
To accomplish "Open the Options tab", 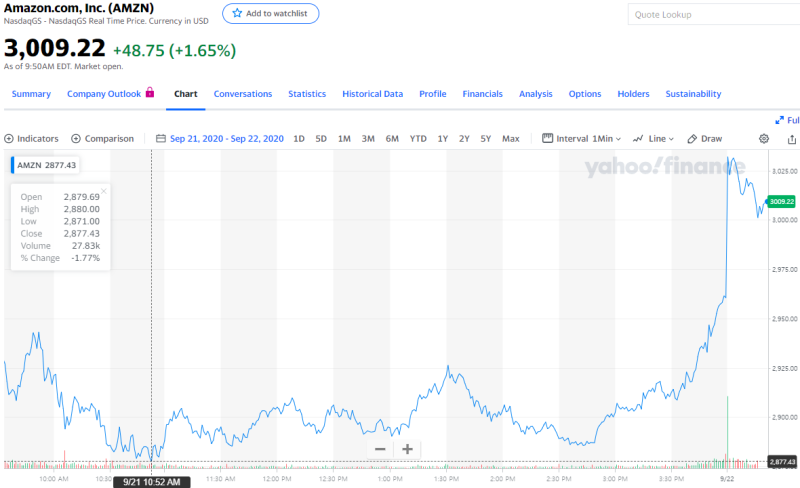I will click(585, 94).
